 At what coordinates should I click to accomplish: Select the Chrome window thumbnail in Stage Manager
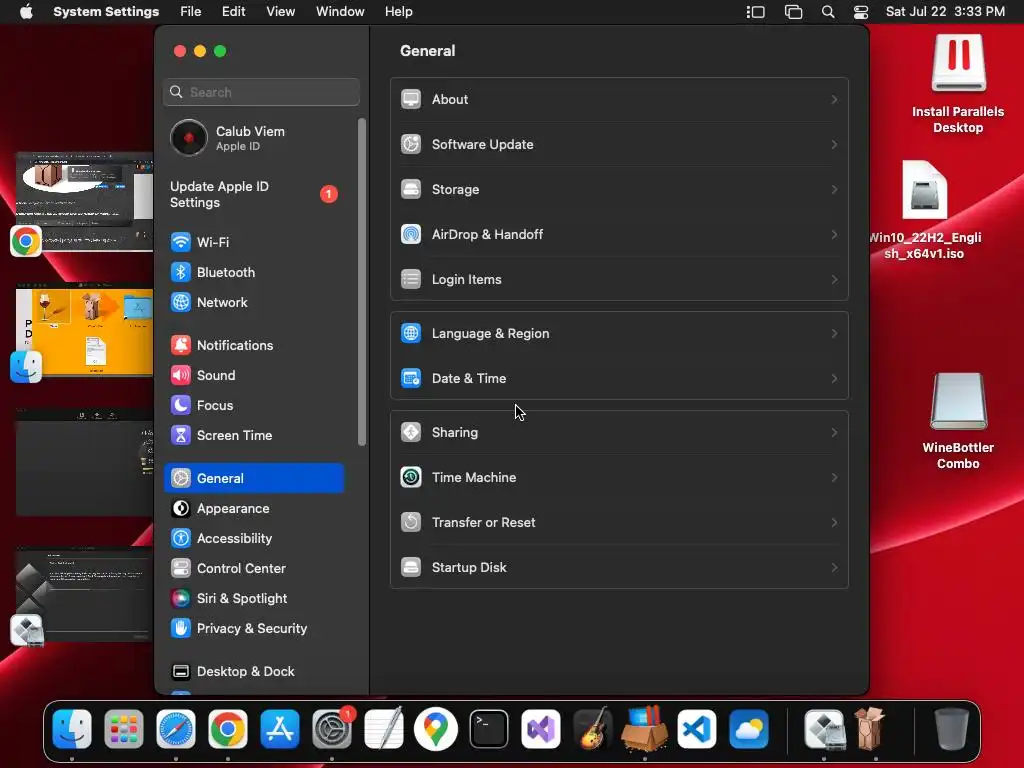point(84,201)
